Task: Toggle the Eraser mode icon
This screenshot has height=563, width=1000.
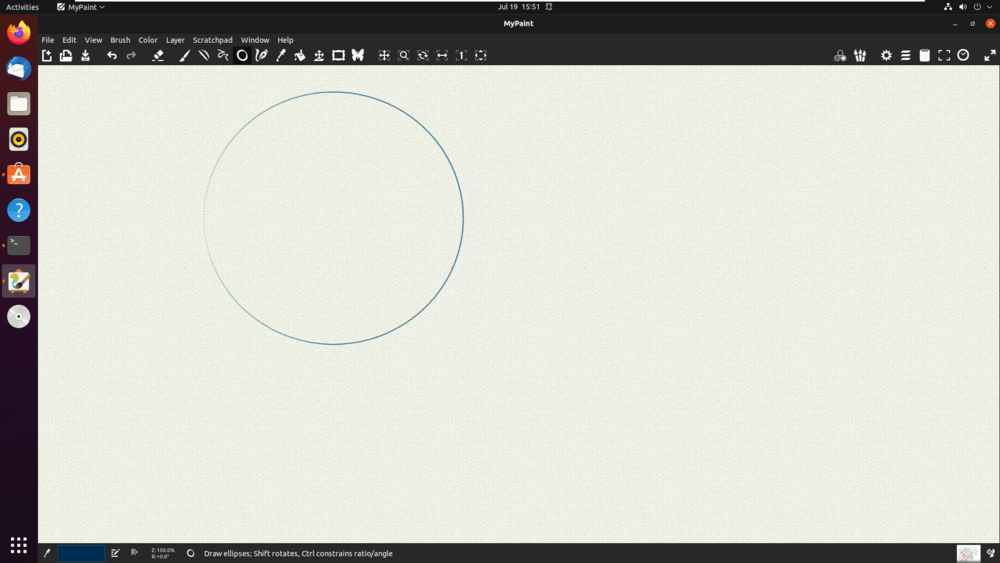Action: pyautogui.click(x=158, y=55)
